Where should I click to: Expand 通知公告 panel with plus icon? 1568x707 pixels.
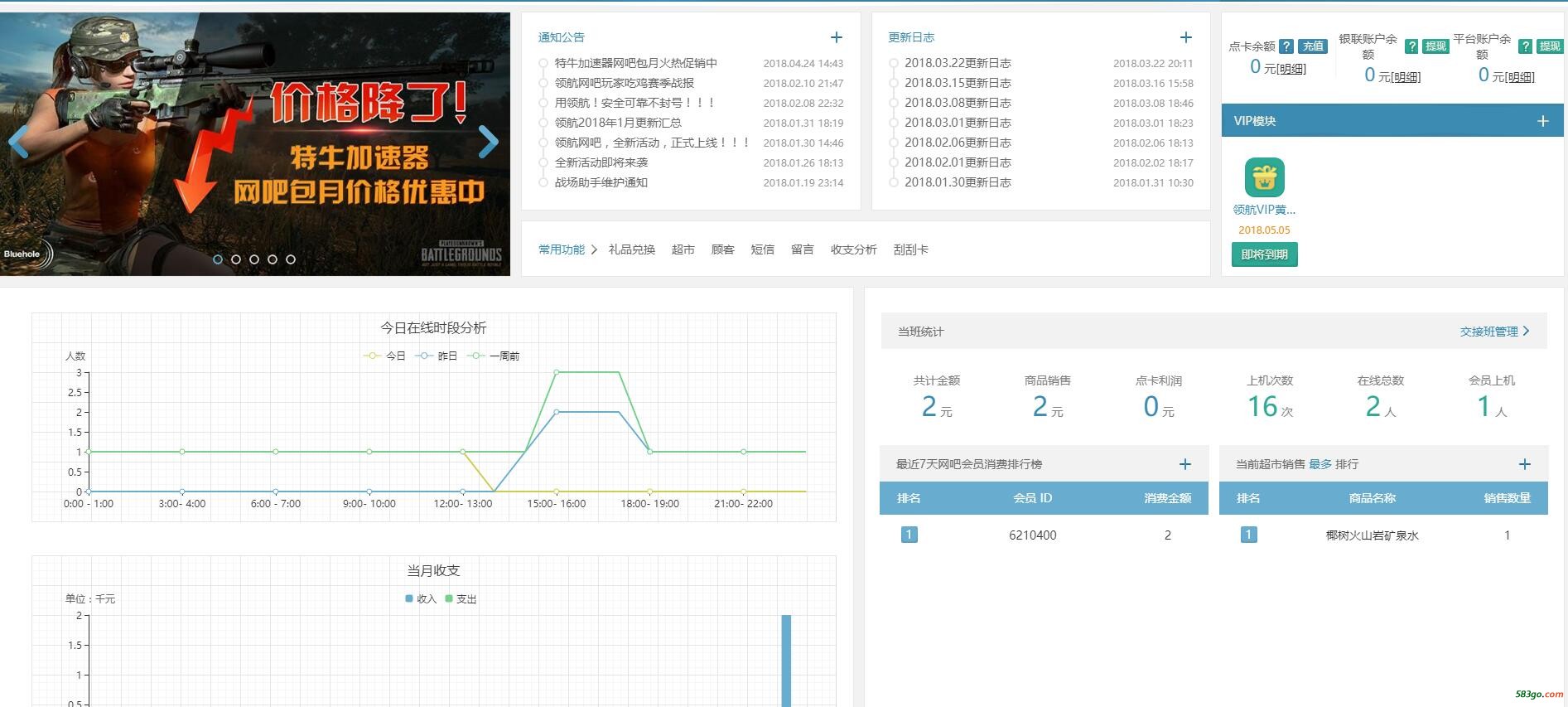(837, 37)
